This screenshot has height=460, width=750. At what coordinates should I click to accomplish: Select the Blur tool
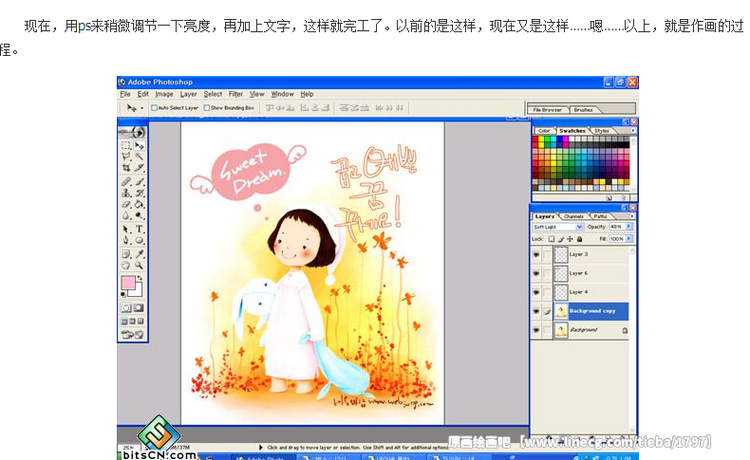click(x=126, y=215)
